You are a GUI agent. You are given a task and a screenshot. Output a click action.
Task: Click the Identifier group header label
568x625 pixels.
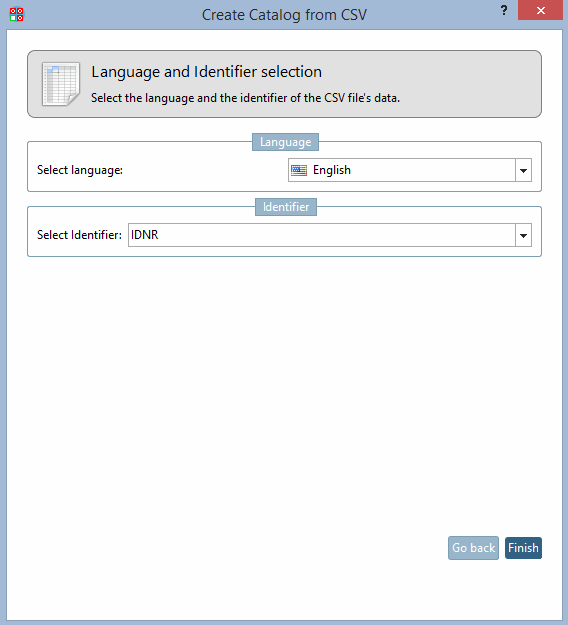[x=286, y=207]
